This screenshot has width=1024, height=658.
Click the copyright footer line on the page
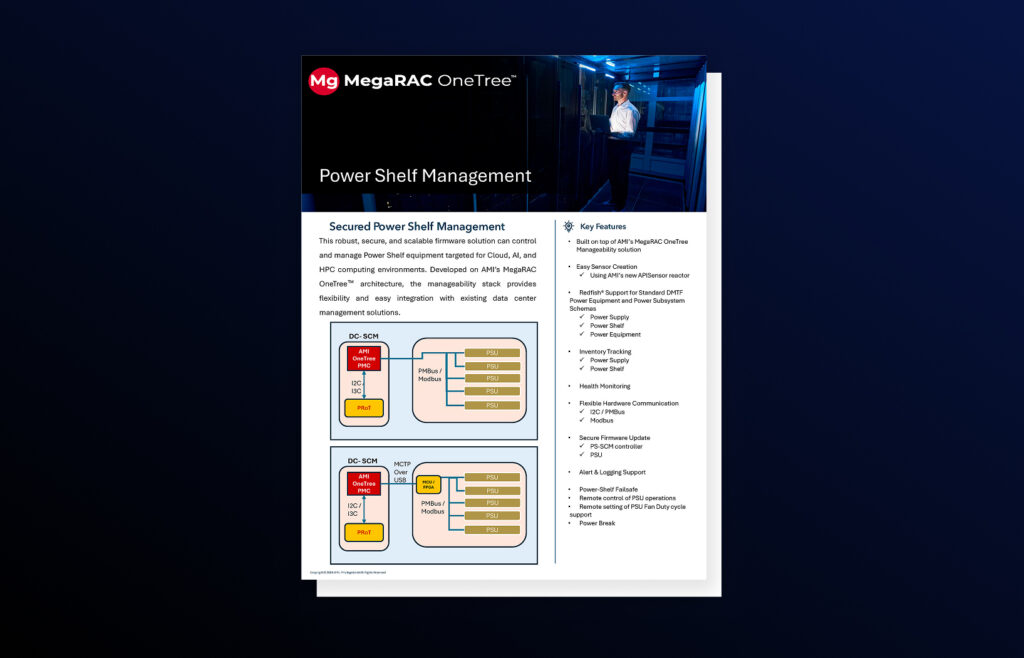tap(348, 572)
